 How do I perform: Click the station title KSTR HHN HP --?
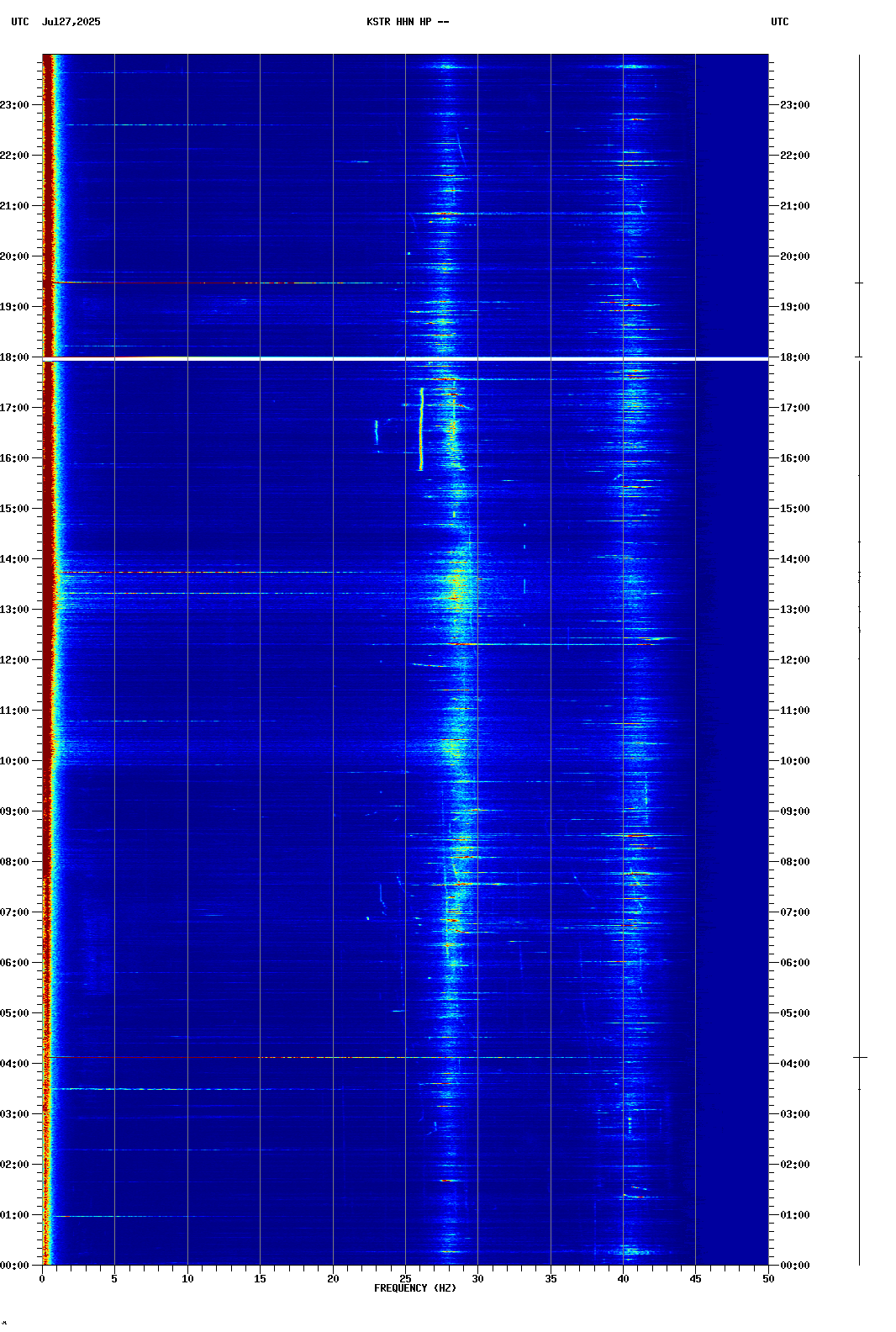click(408, 22)
